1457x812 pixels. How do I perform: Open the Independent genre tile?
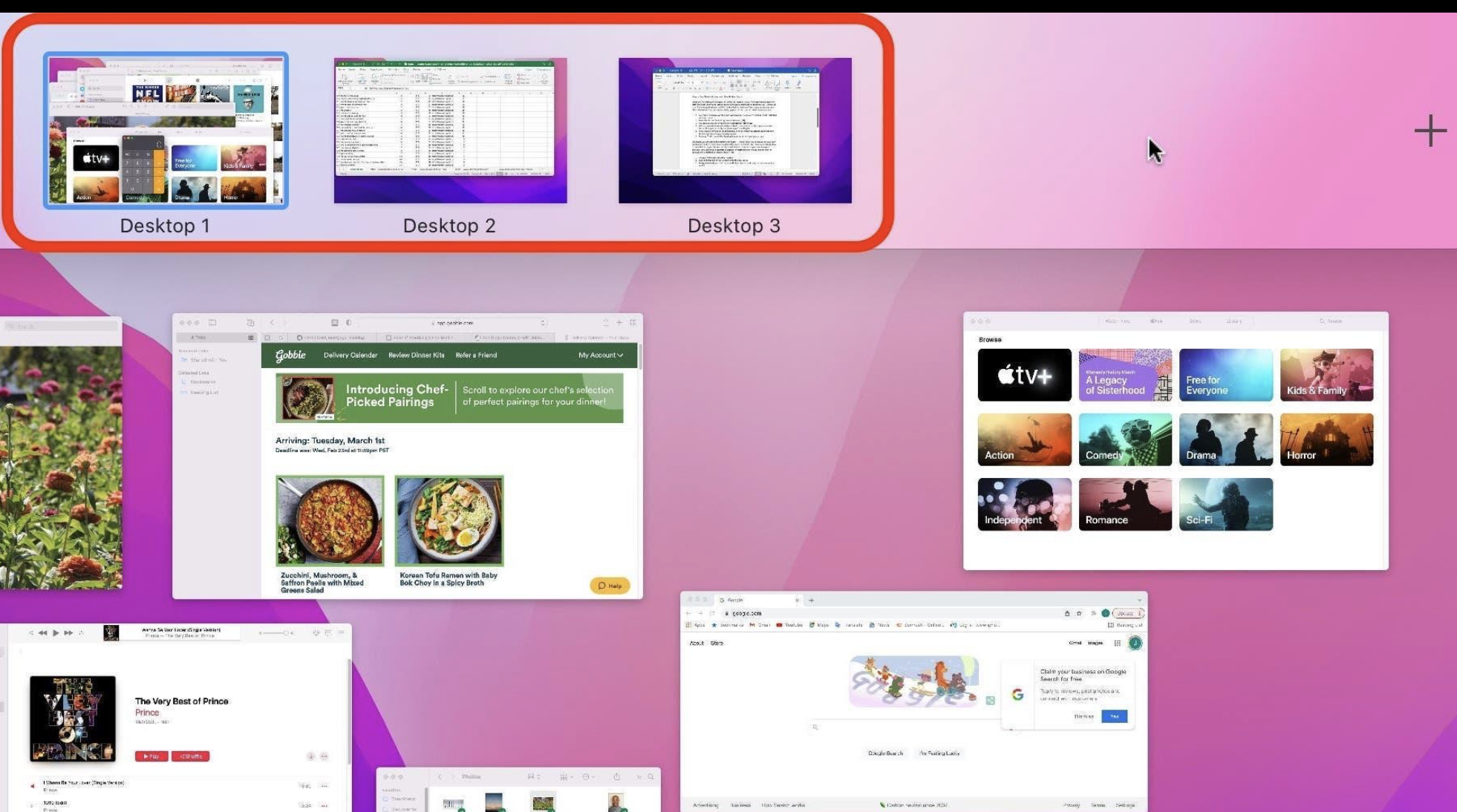click(1024, 504)
